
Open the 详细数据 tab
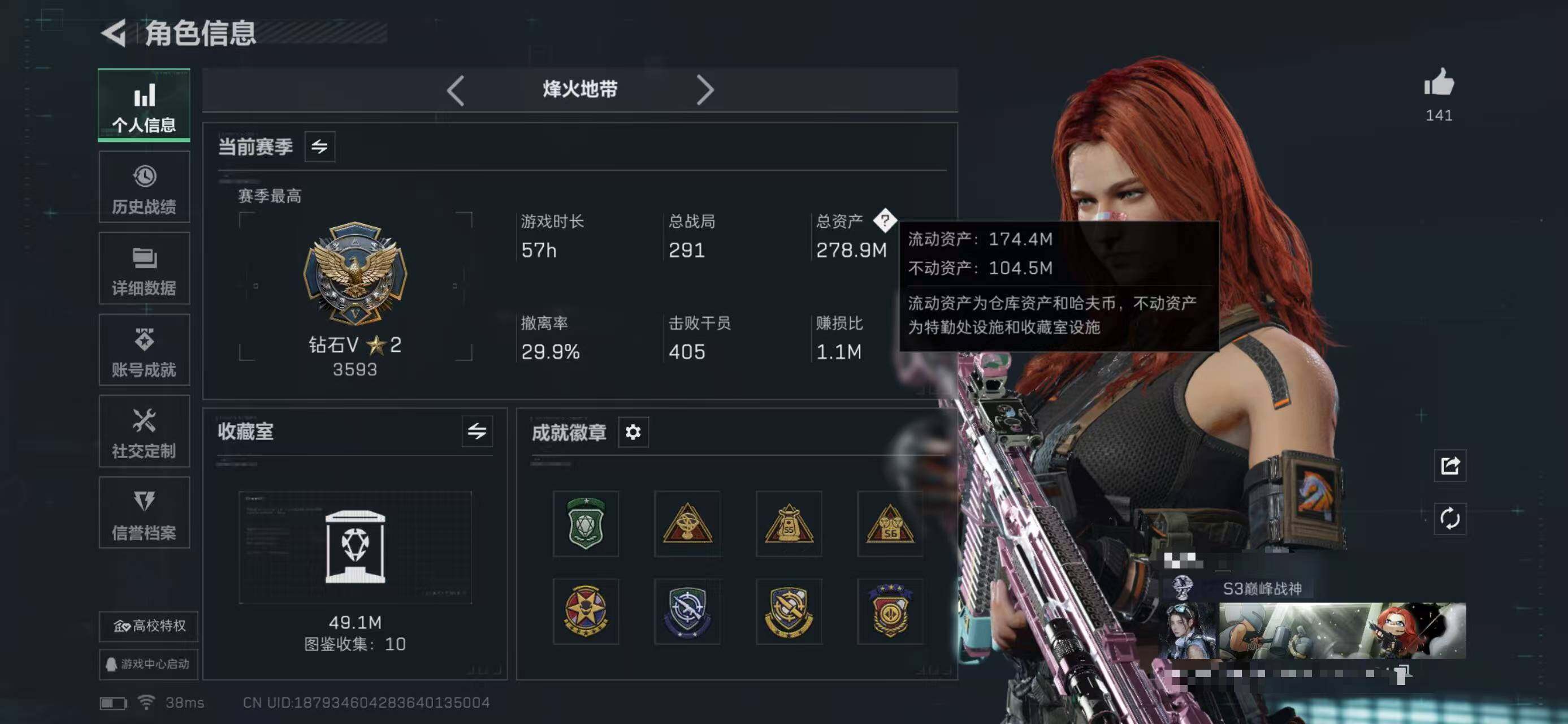point(144,269)
